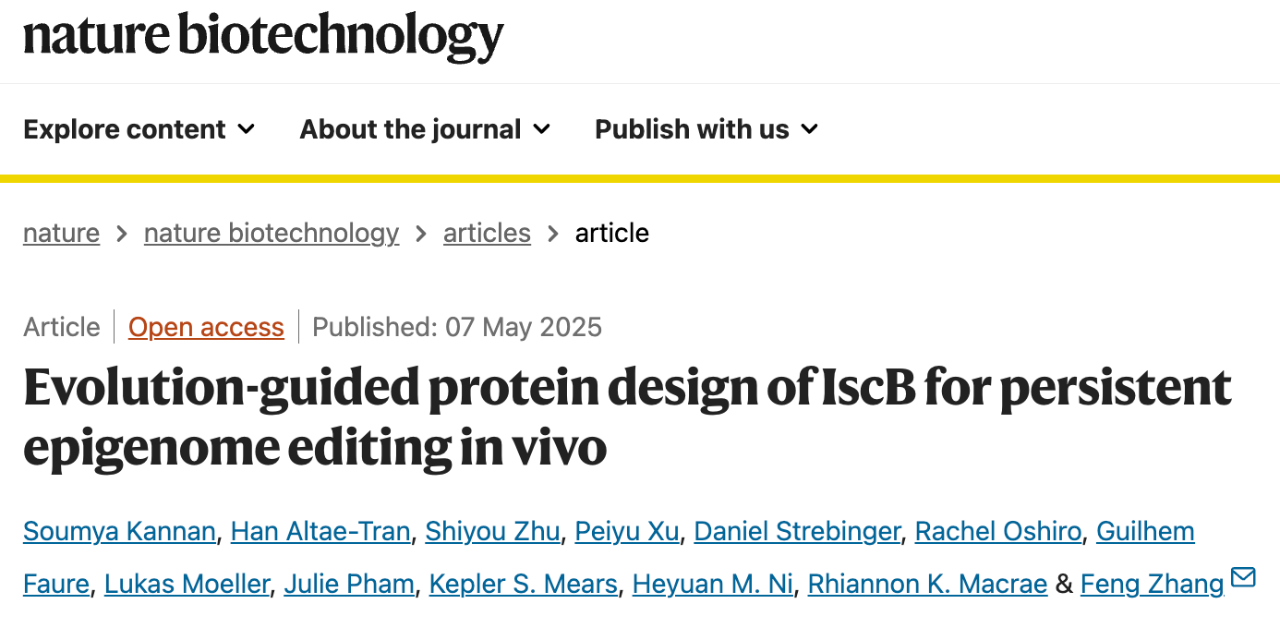Open the nature biotechnology breadcrumb link
The height and width of the screenshot is (626, 1280).
click(x=271, y=233)
